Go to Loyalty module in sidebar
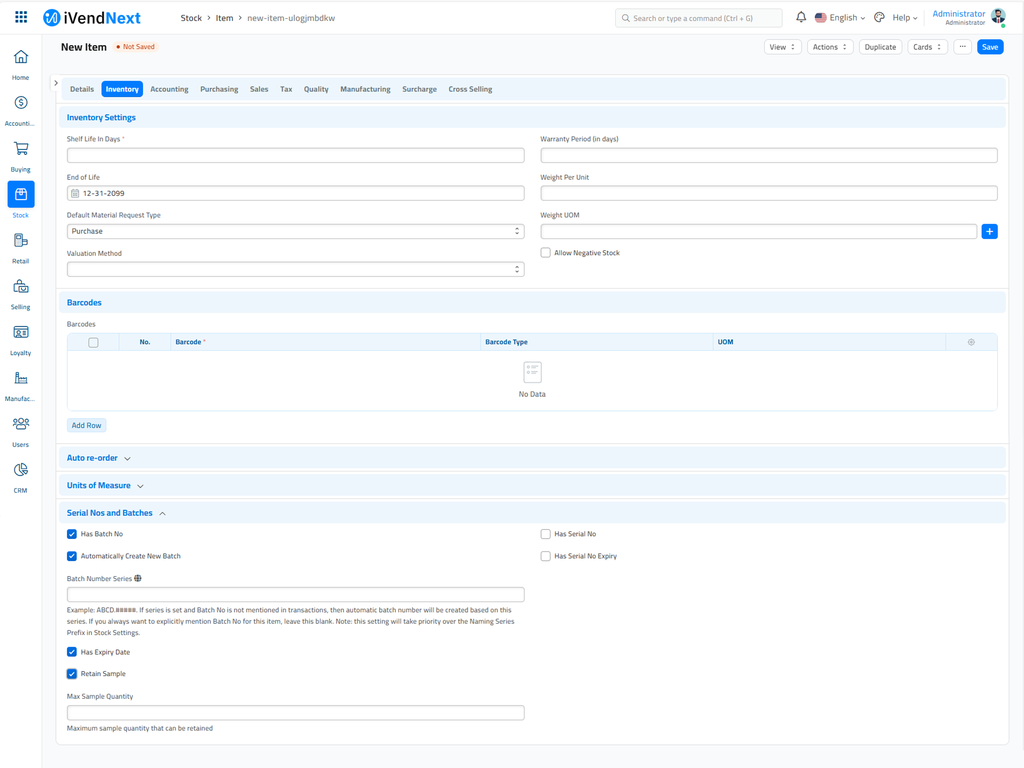 pos(20,333)
